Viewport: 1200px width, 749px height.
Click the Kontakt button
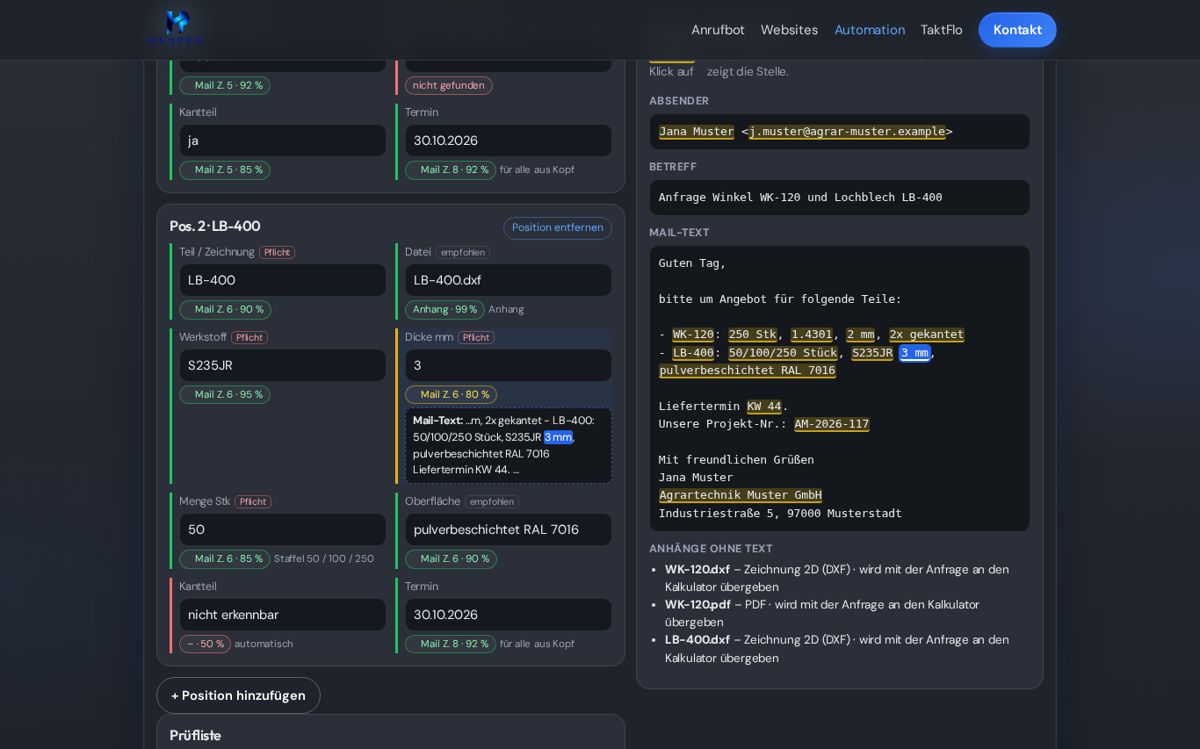[1017, 30]
